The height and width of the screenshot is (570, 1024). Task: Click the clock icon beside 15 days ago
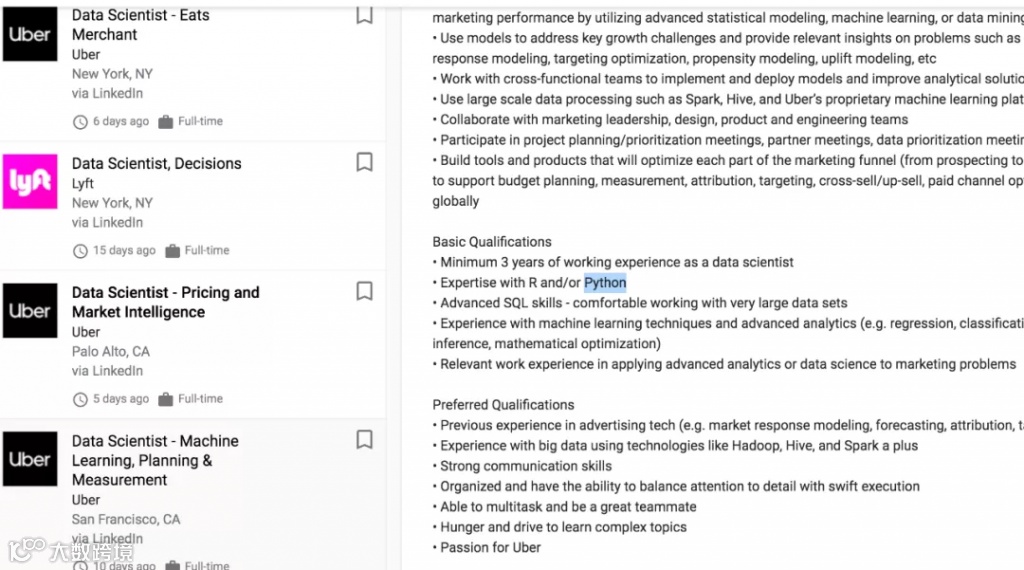[80, 251]
